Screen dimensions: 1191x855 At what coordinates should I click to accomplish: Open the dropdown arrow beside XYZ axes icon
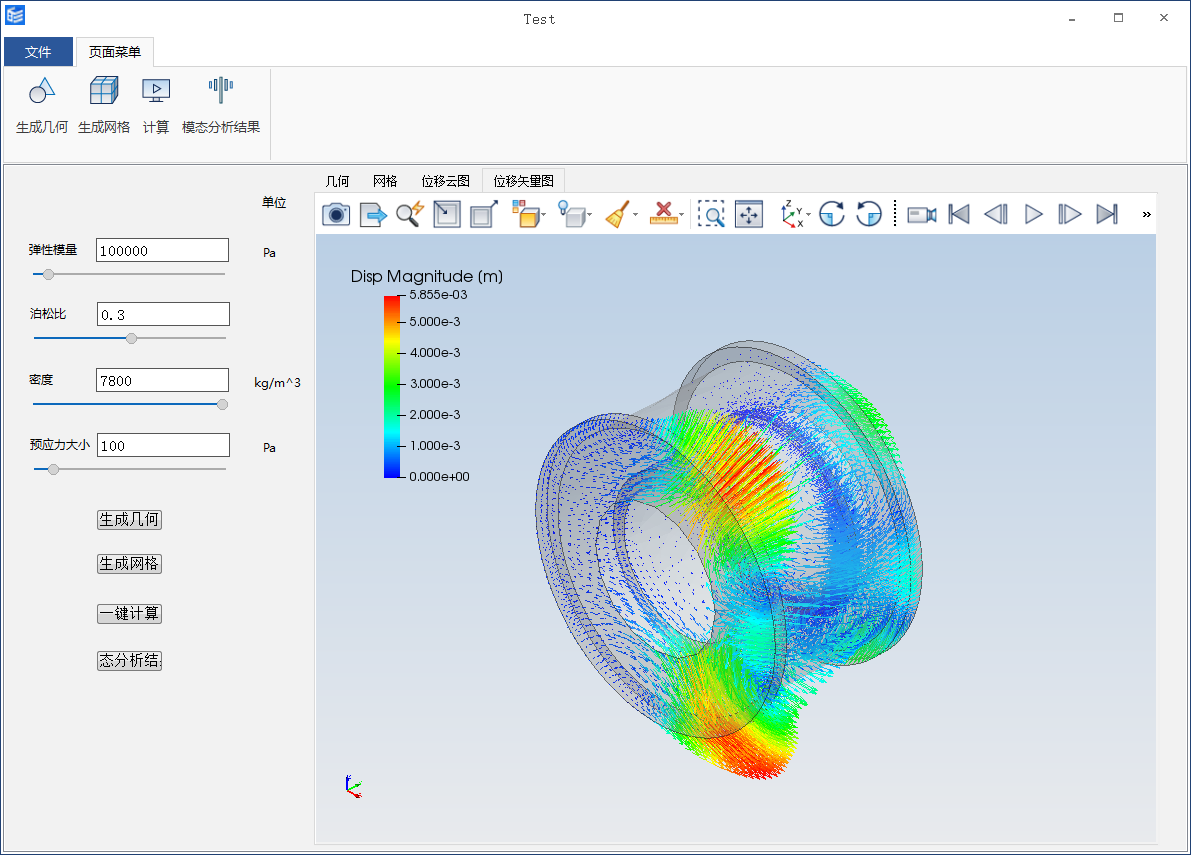pos(808,216)
